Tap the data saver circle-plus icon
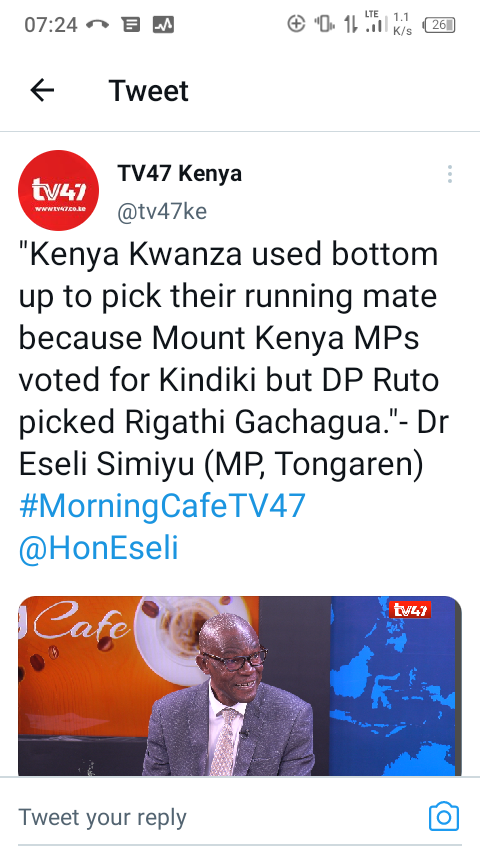This screenshot has width=480, height=854. pyautogui.click(x=296, y=24)
